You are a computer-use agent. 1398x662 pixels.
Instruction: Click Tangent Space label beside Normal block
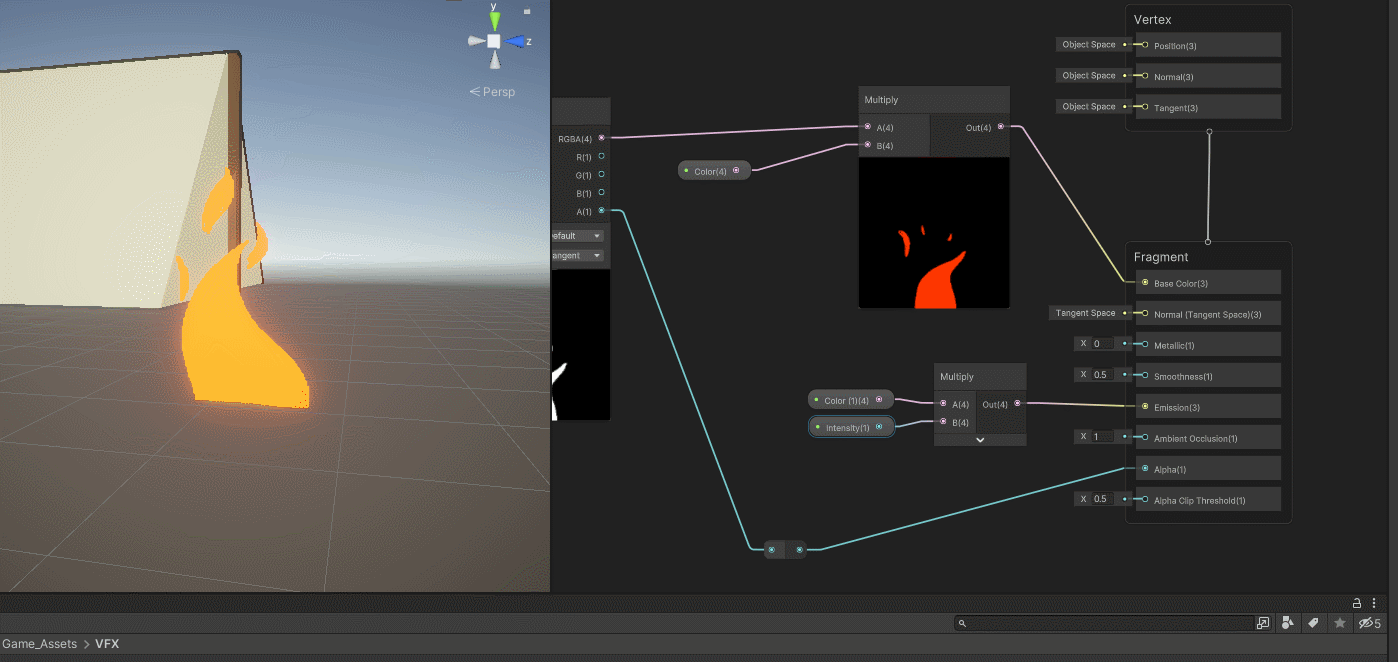point(1086,313)
